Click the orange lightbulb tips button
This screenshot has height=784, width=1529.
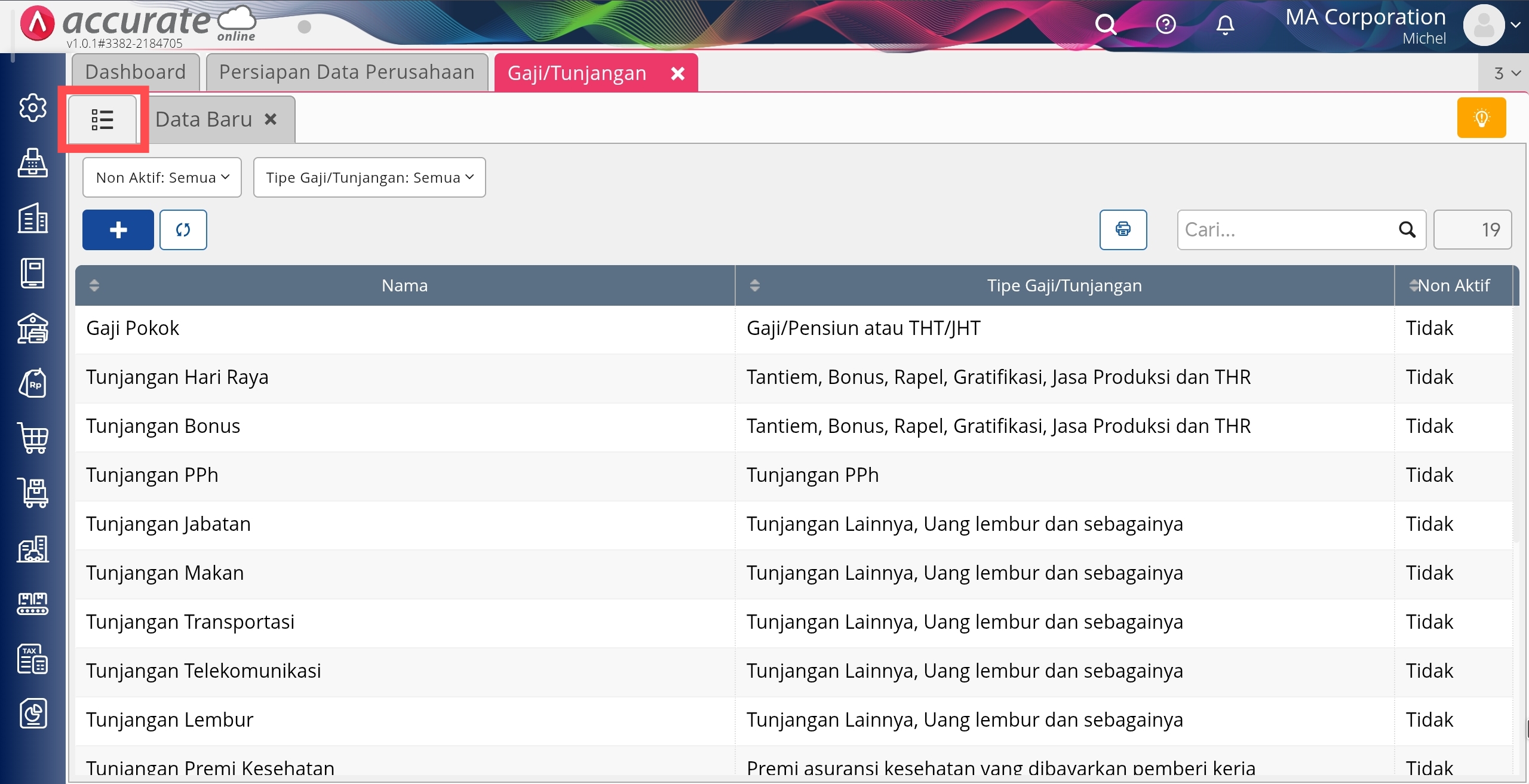pyautogui.click(x=1481, y=118)
